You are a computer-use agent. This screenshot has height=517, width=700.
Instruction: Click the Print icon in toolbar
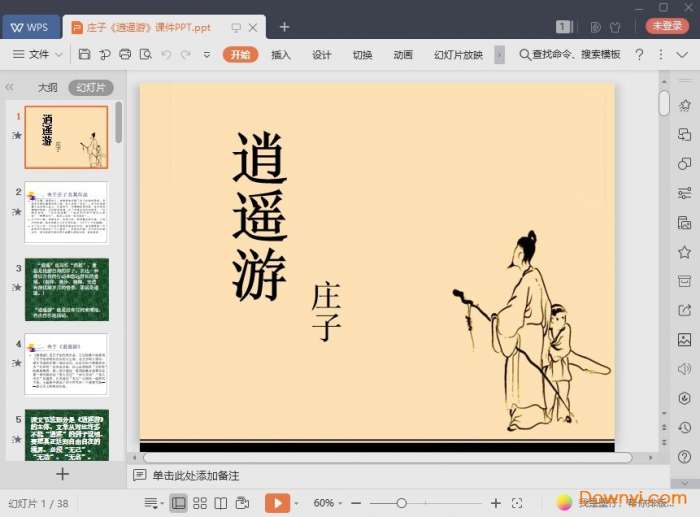(x=125, y=54)
